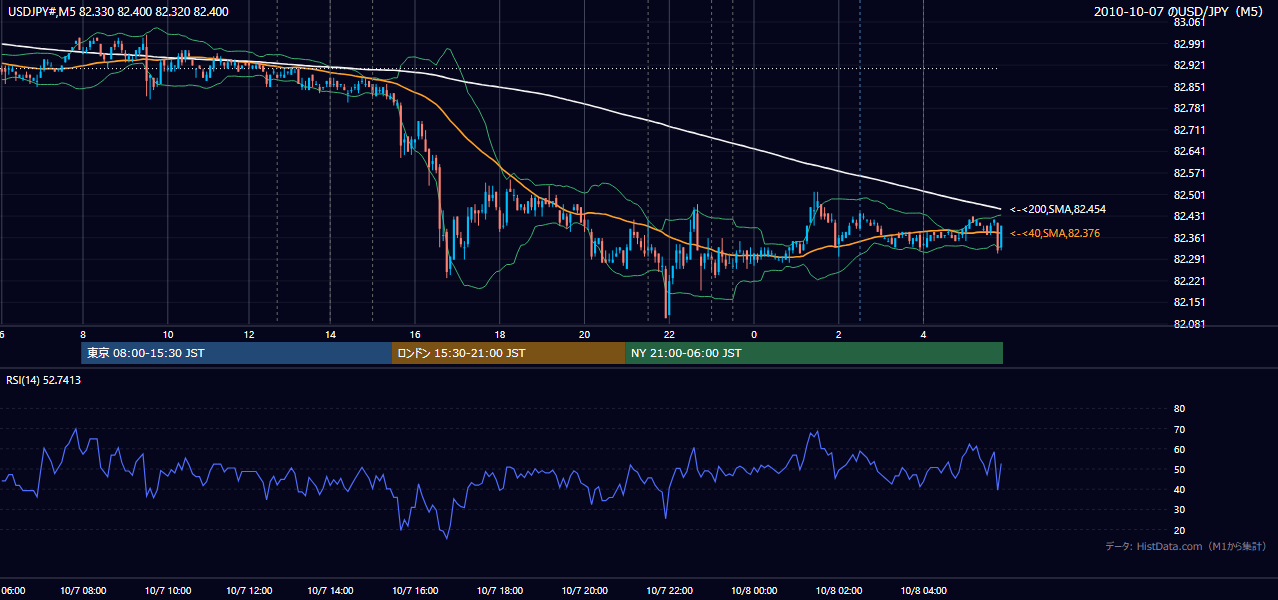The height and width of the screenshot is (600, 1278).
Task: Click price axis value 82.291
Action: (x=1189, y=259)
